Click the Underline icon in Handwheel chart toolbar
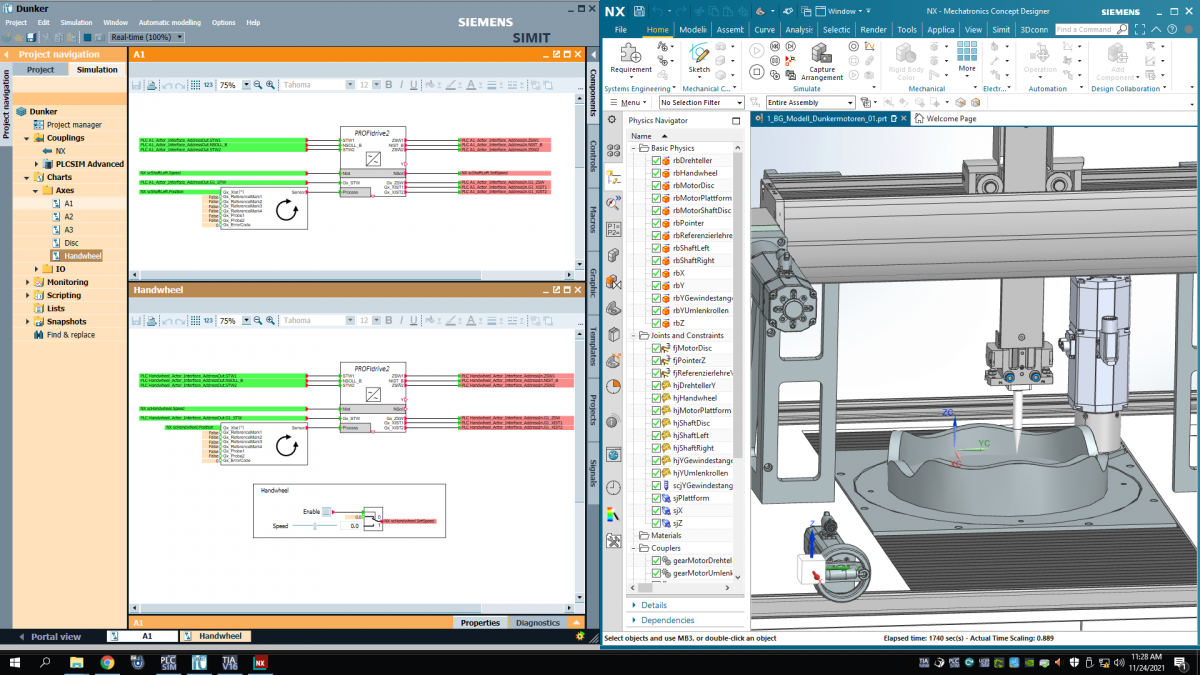1200x675 pixels. (414, 321)
